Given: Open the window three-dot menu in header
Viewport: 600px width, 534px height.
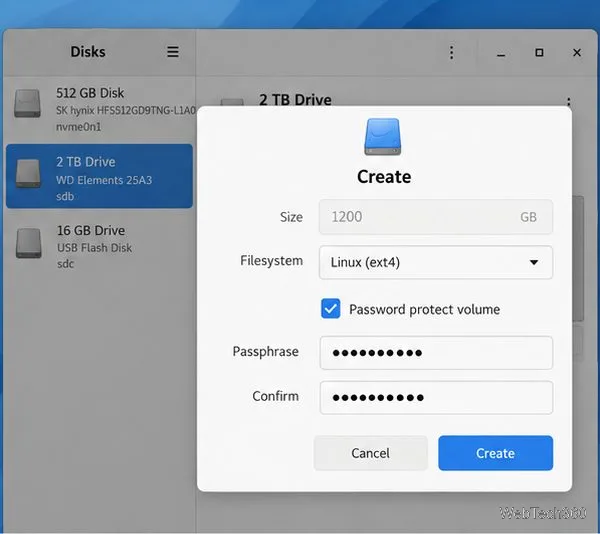Looking at the screenshot, I should (452, 52).
